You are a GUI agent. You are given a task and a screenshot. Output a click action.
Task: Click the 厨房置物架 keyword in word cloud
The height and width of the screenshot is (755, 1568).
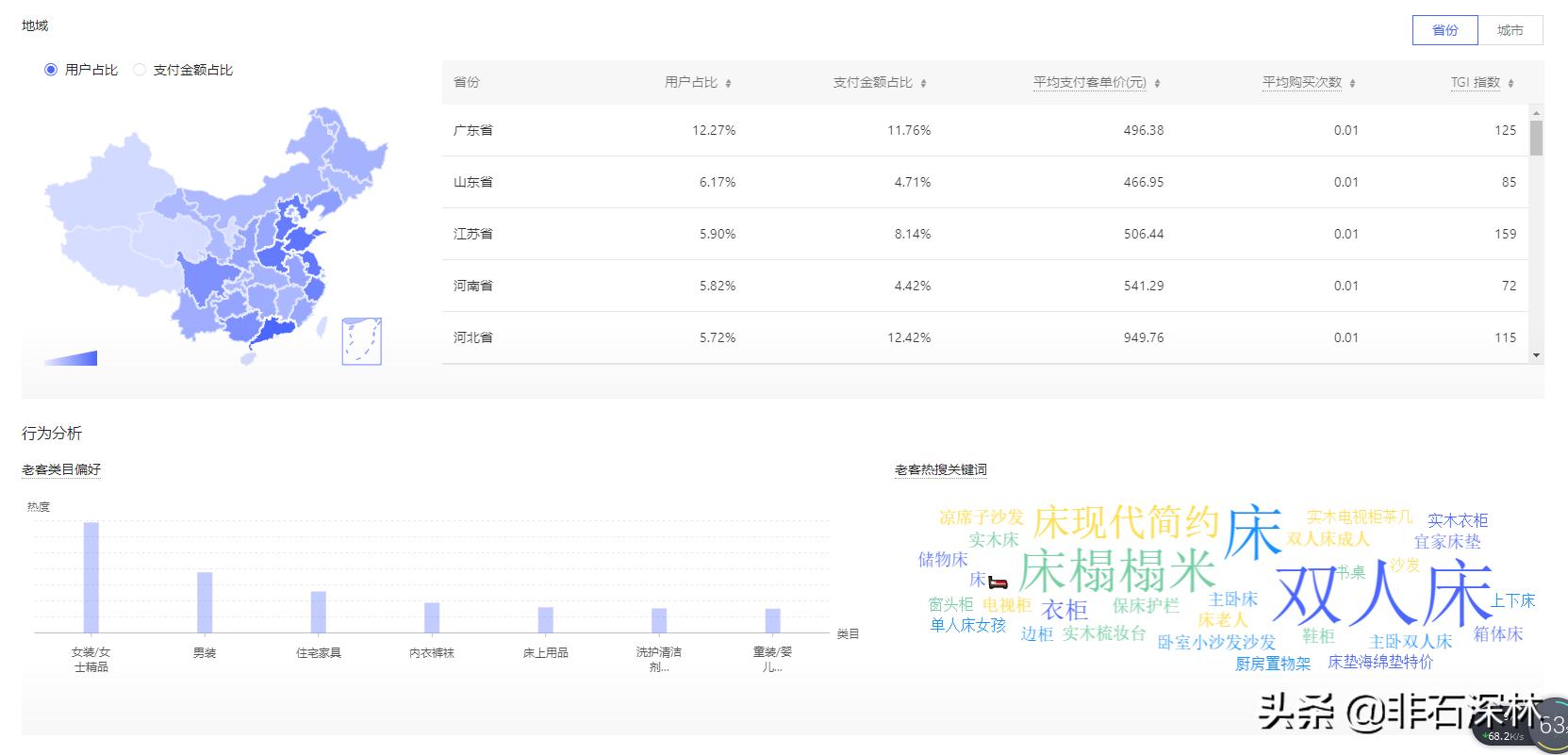click(1273, 664)
